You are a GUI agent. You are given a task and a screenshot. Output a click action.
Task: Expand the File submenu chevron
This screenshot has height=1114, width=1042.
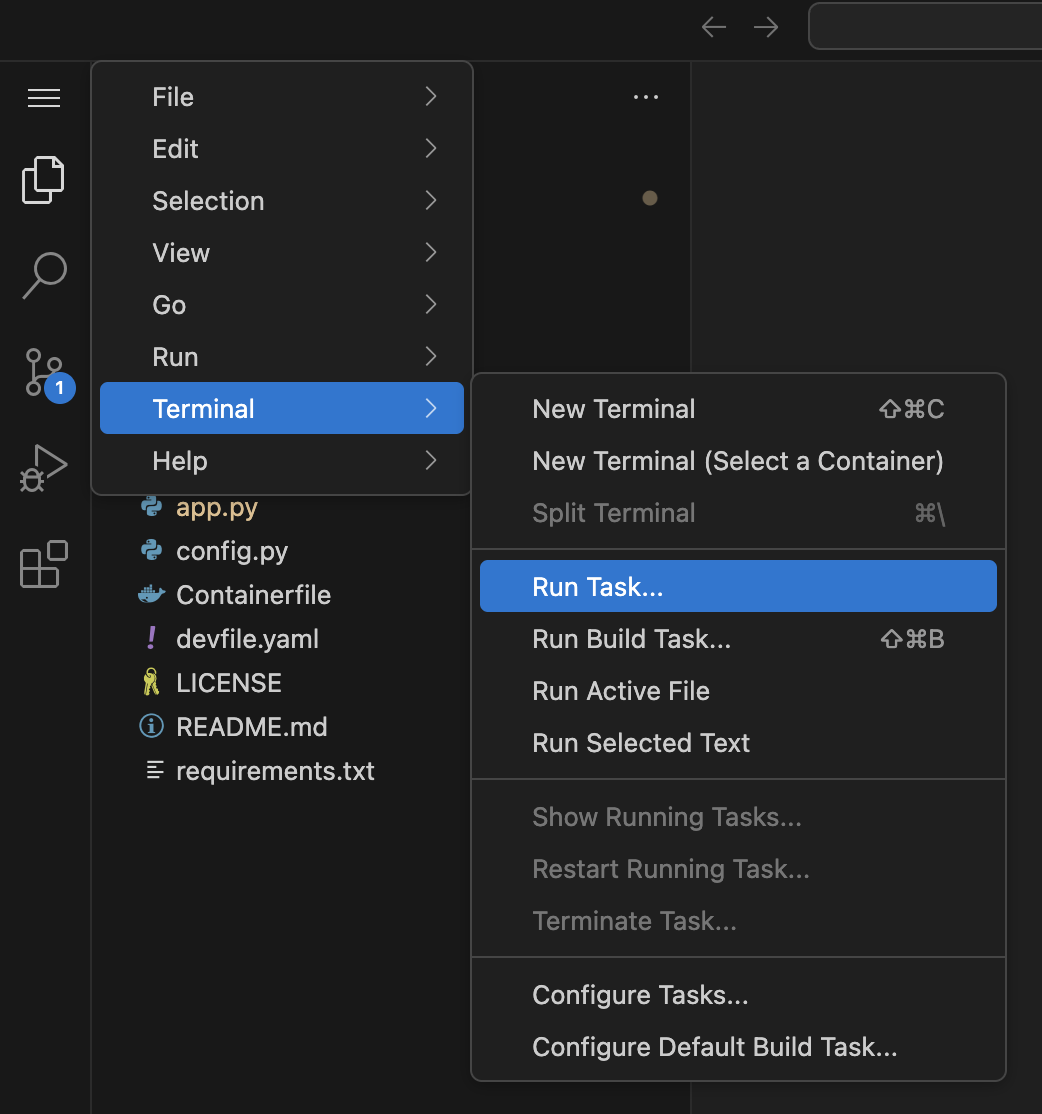tap(430, 97)
